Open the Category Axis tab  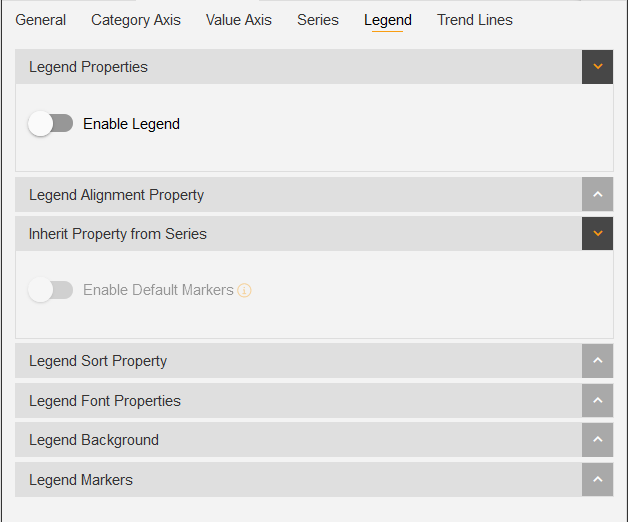click(x=136, y=20)
